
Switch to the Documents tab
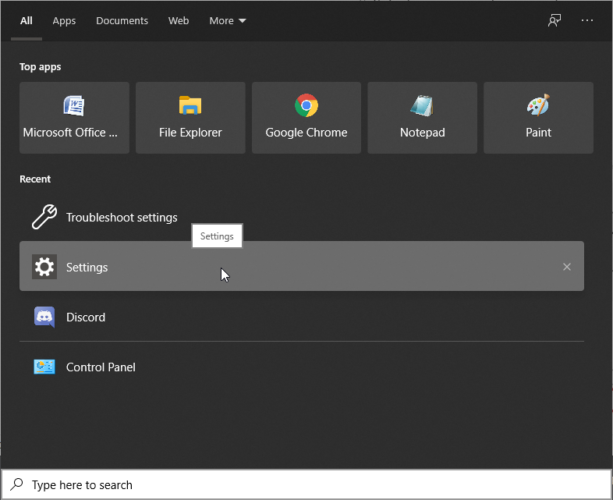tap(122, 21)
